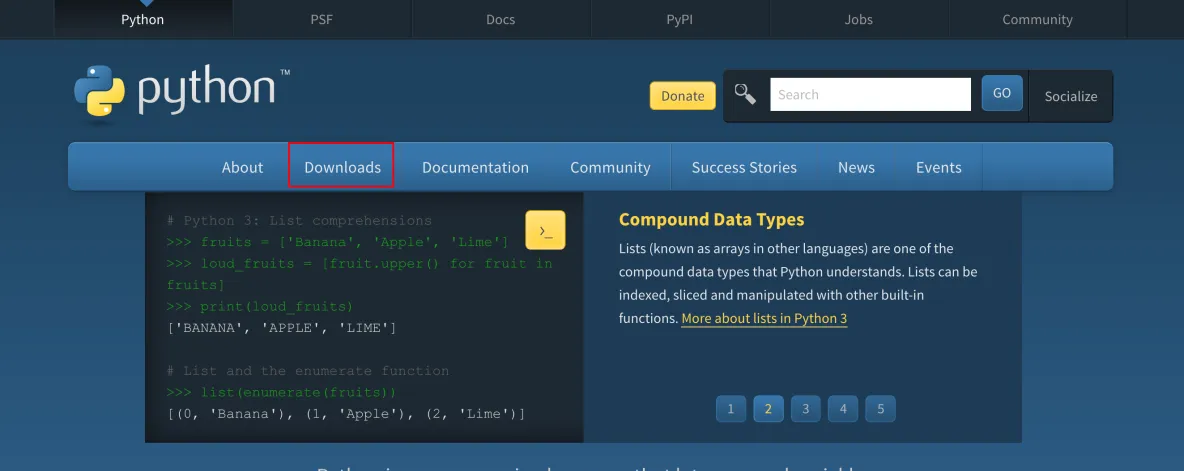The width and height of the screenshot is (1184, 471).
Task: Open the Socialize menu
Action: point(1071,96)
